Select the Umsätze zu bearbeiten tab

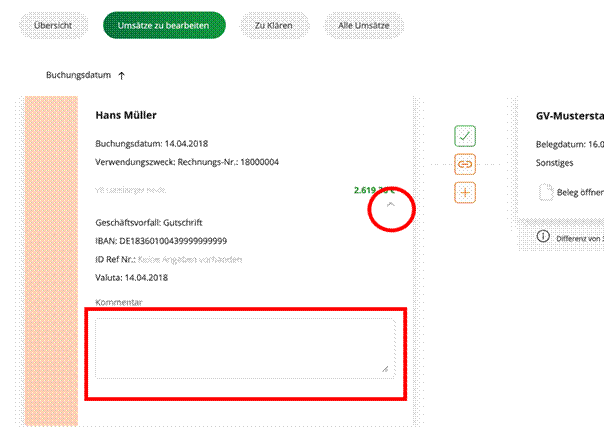click(x=164, y=25)
